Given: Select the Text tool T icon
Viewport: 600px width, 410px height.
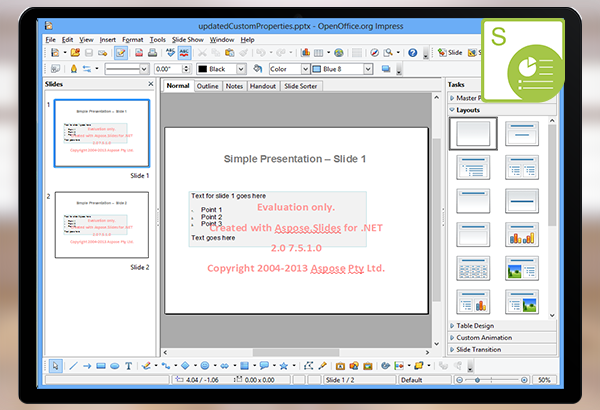Looking at the screenshot, I should click(128, 366).
